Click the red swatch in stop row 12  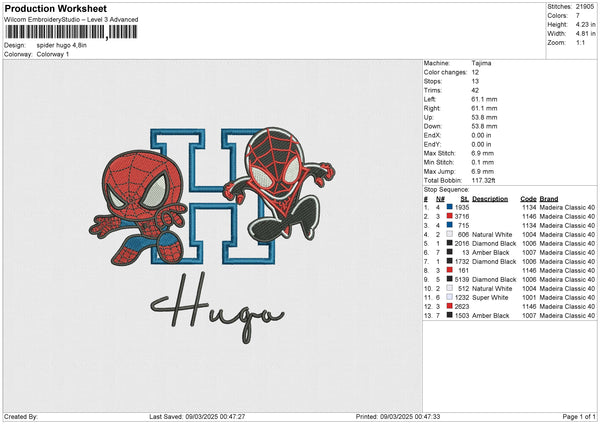click(450, 306)
